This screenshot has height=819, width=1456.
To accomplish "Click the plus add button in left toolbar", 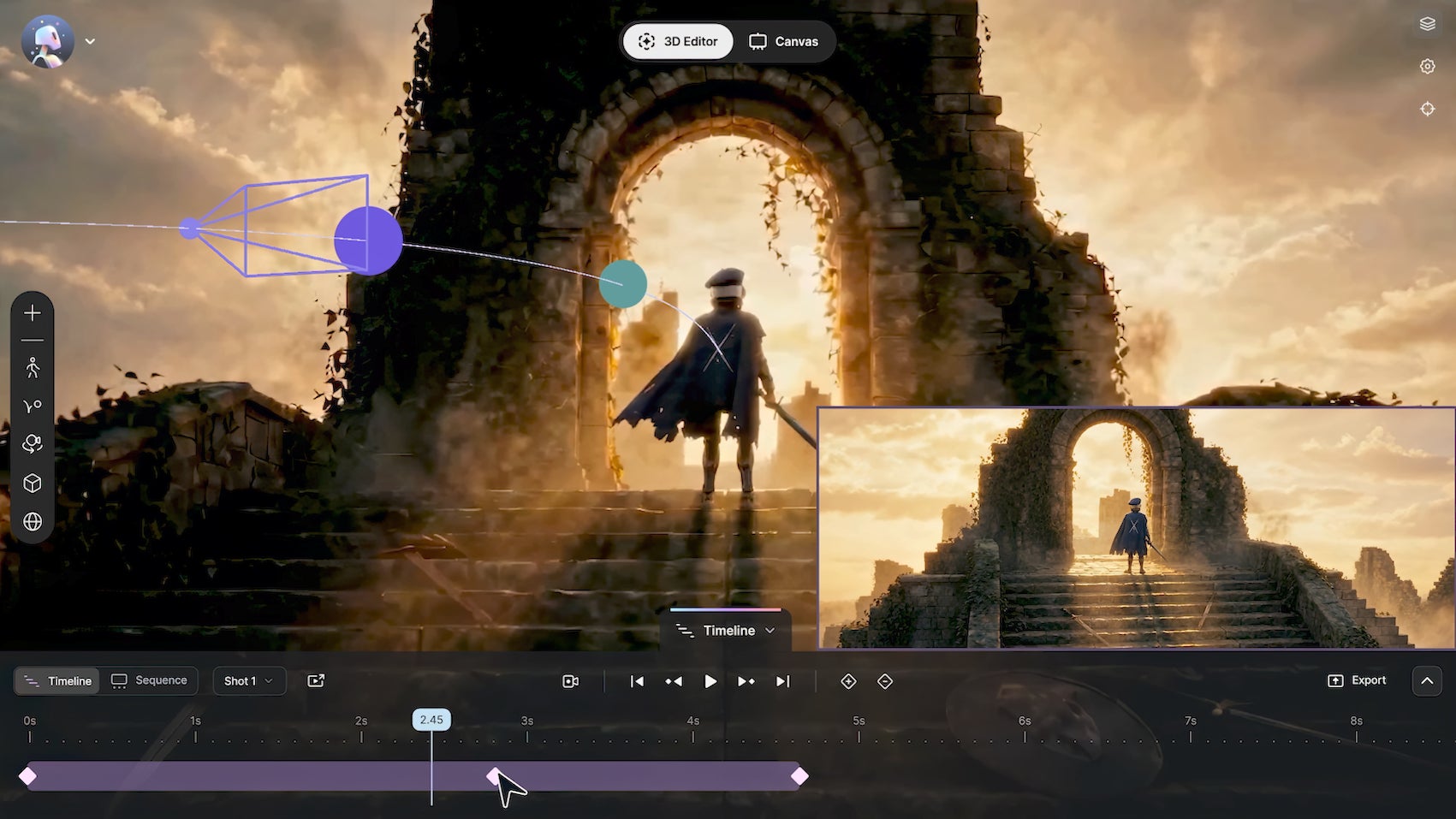I will [x=33, y=313].
